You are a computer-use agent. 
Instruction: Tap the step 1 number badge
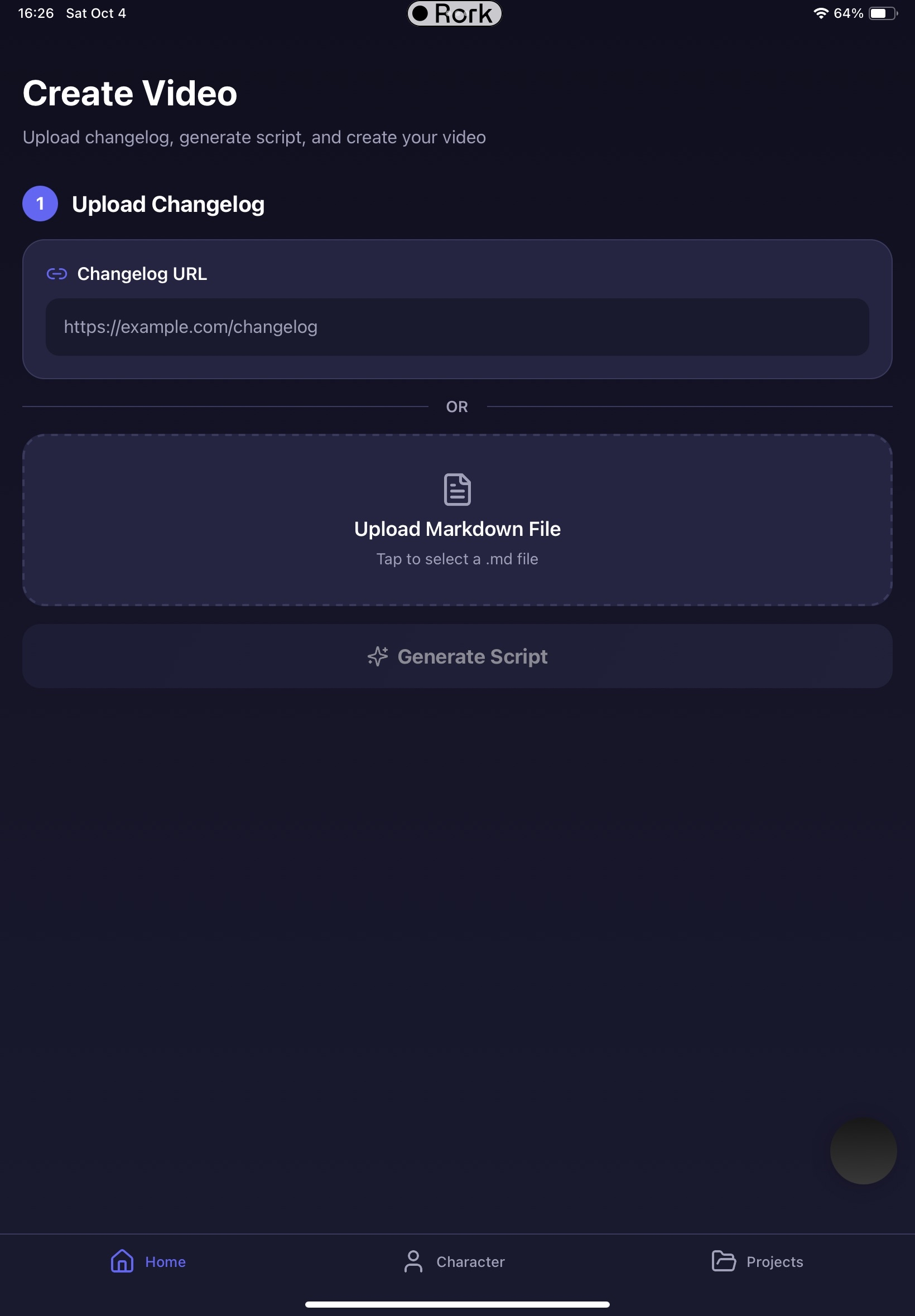pos(40,204)
